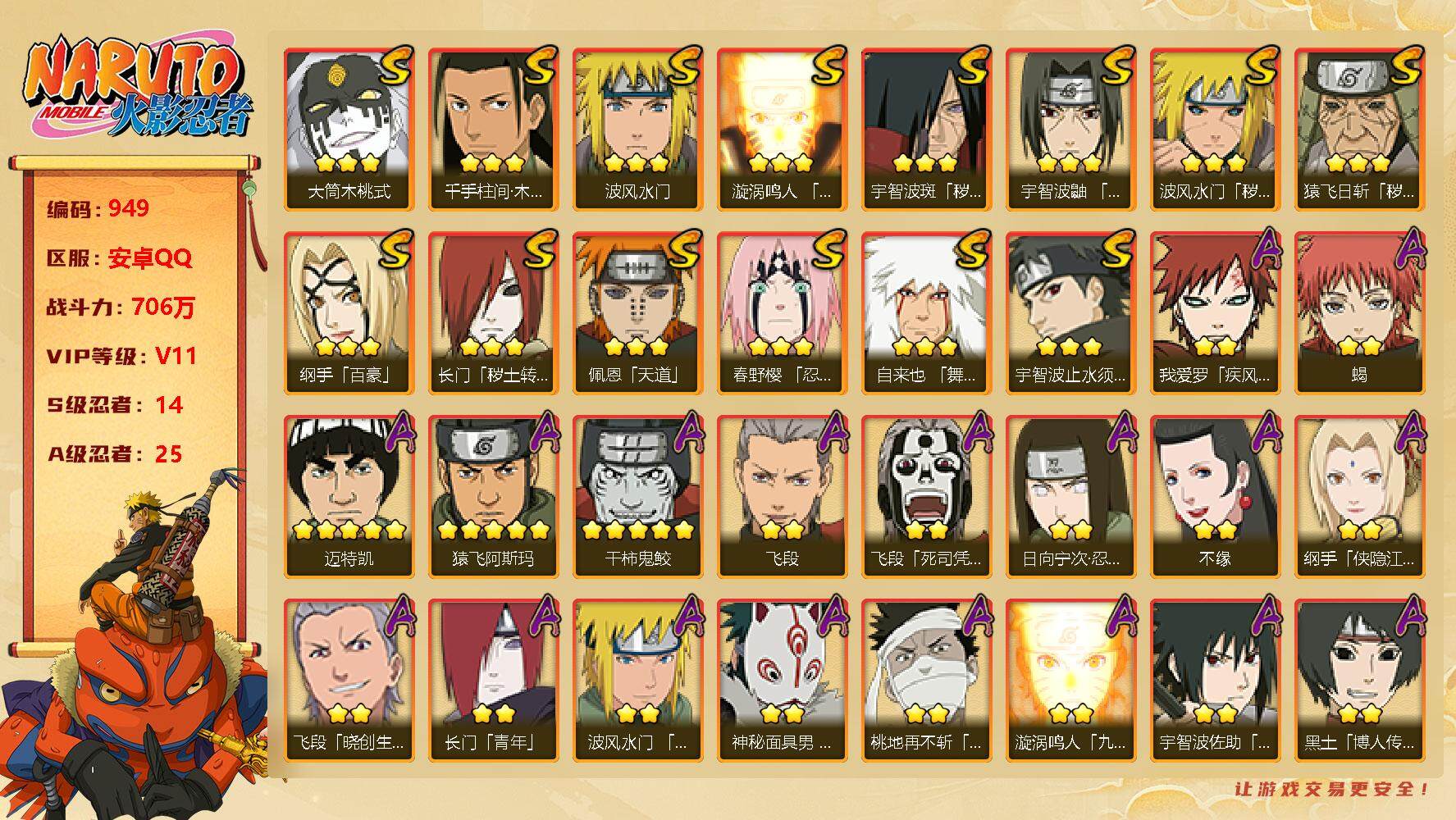Screen dimensions: 1456x820
Task: Click Naruto riding toad illustration
Action: (135, 644)
